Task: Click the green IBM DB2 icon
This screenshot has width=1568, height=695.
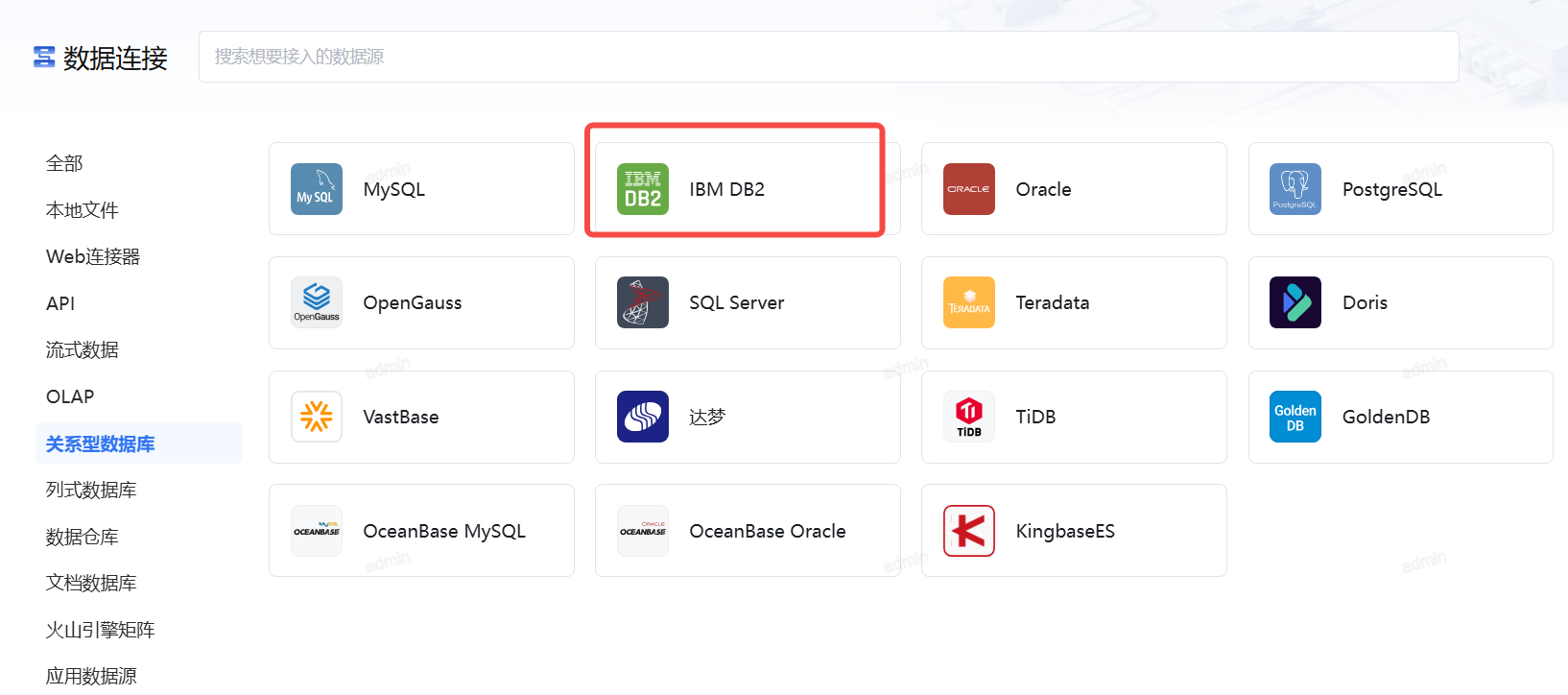Action: click(x=643, y=189)
